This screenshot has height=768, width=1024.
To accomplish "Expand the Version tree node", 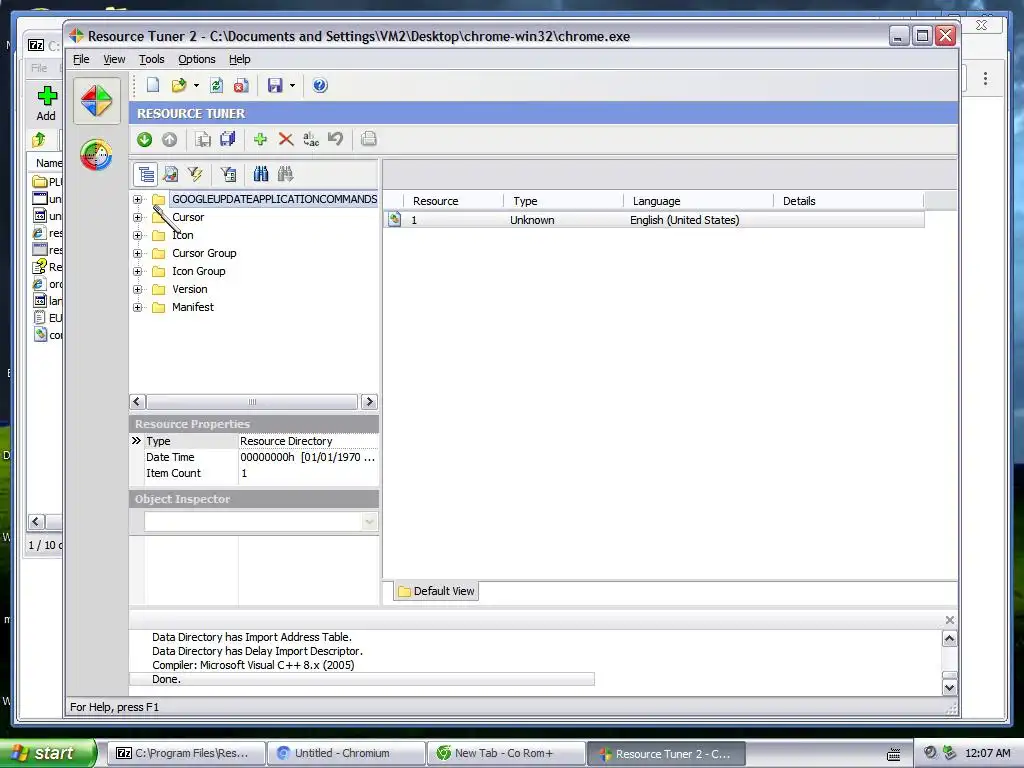I will (137, 289).
